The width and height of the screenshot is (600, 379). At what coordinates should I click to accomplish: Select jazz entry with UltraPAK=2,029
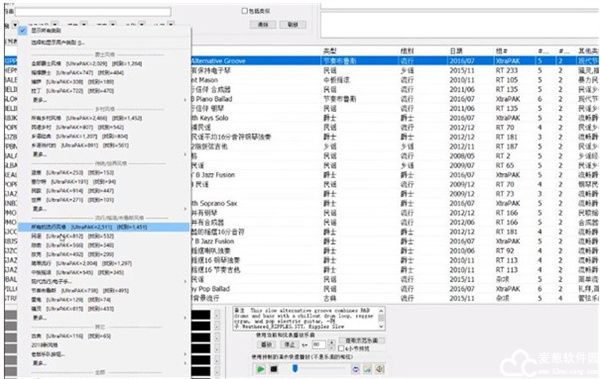[x=104, y=64]
